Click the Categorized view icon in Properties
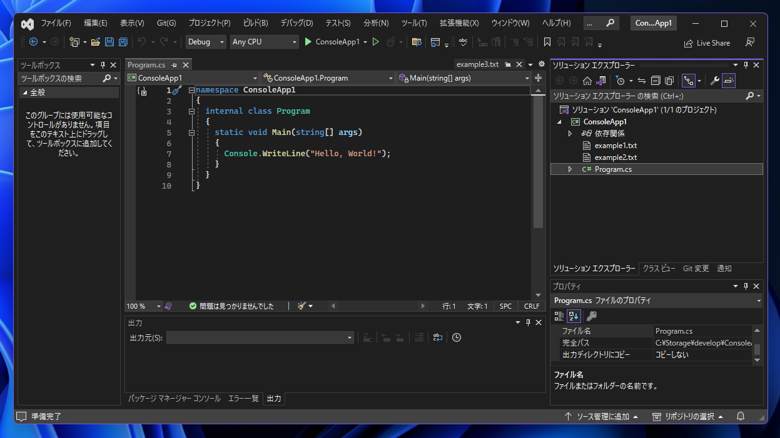The image size is (780, 438). pyautogui.click(x=559, y=316)
